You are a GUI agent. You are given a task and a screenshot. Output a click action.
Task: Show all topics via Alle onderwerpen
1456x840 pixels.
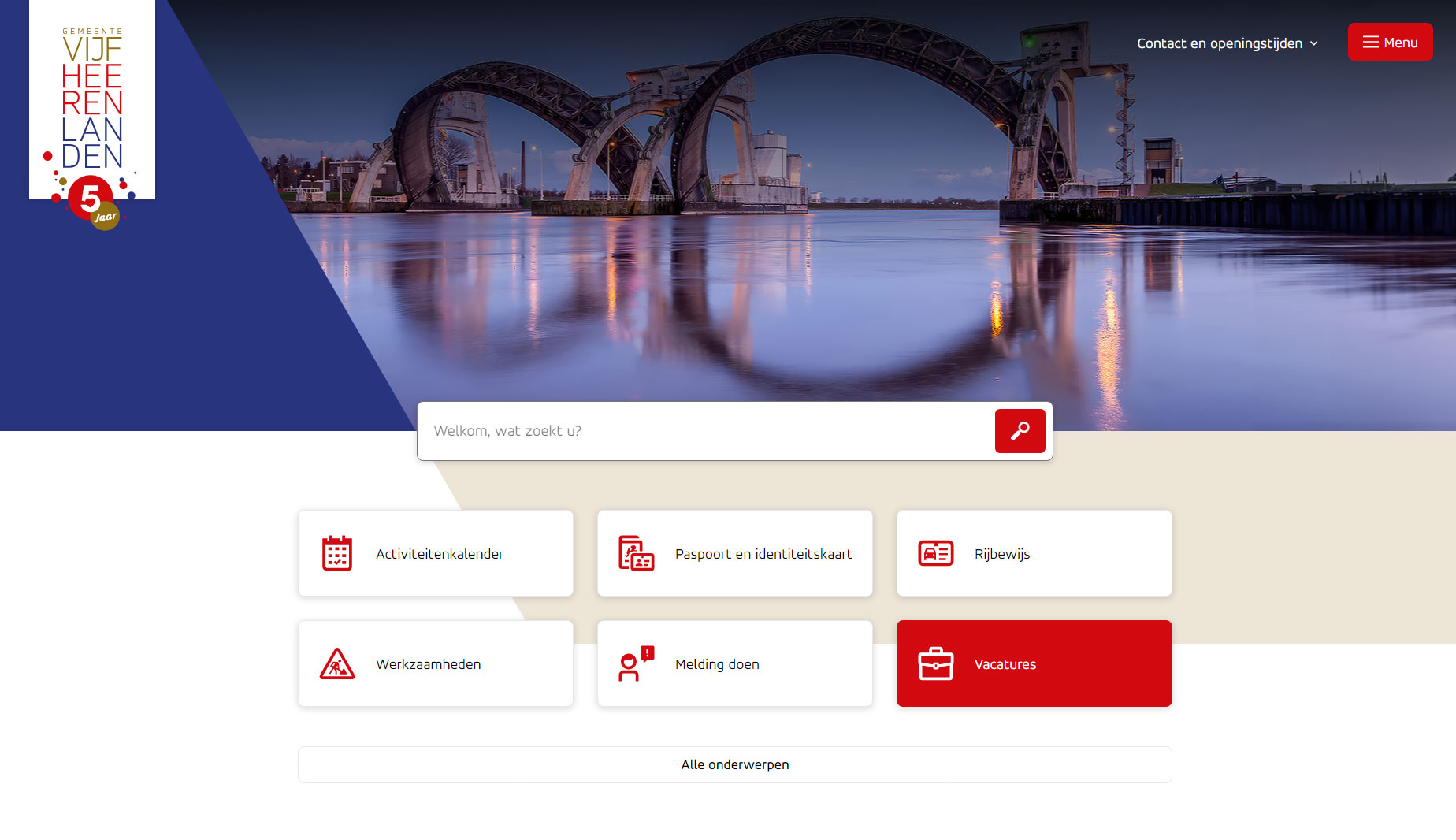(x=734, y=764)
